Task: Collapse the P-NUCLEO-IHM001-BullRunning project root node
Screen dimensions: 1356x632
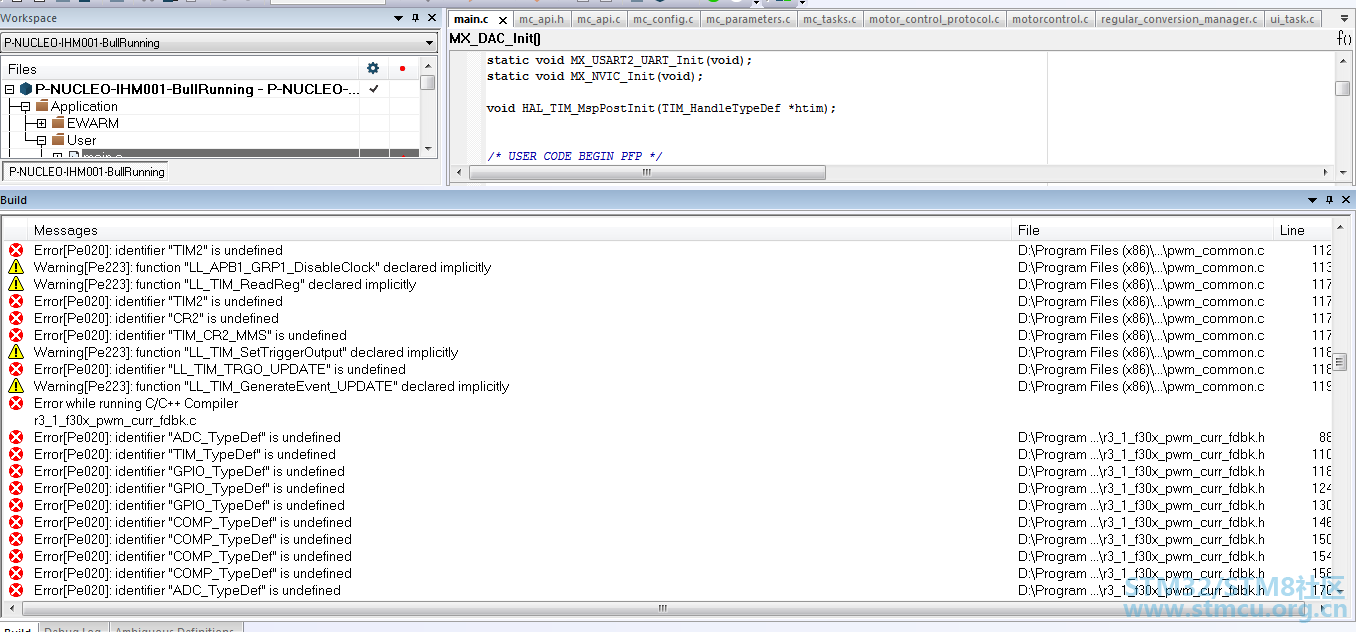Action: (10, 89)
